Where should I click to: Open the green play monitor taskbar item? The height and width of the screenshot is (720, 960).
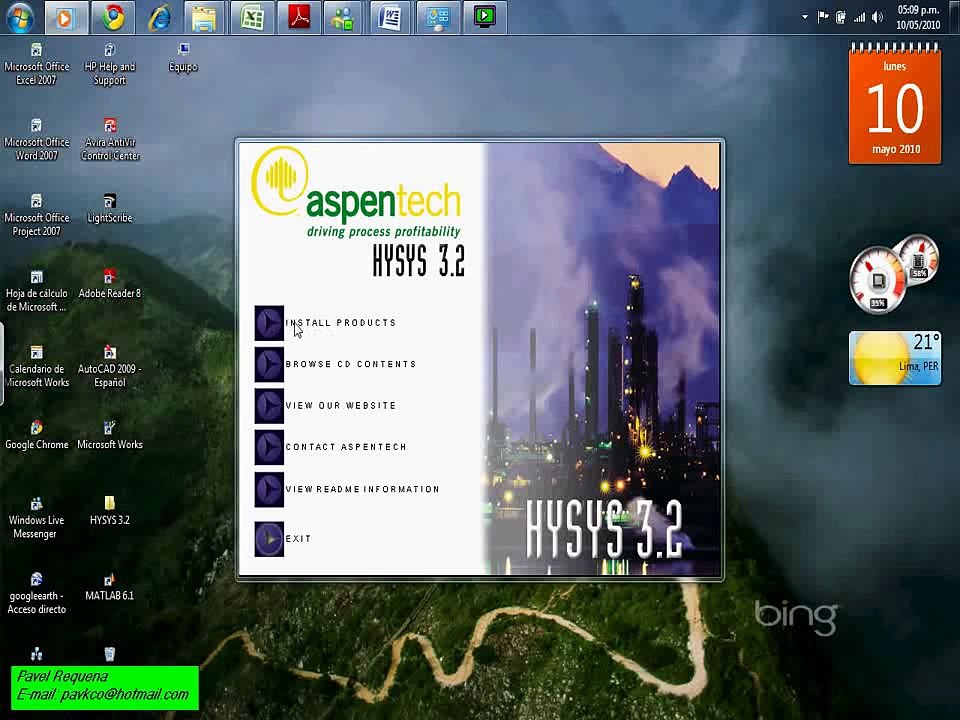(484, 17)
